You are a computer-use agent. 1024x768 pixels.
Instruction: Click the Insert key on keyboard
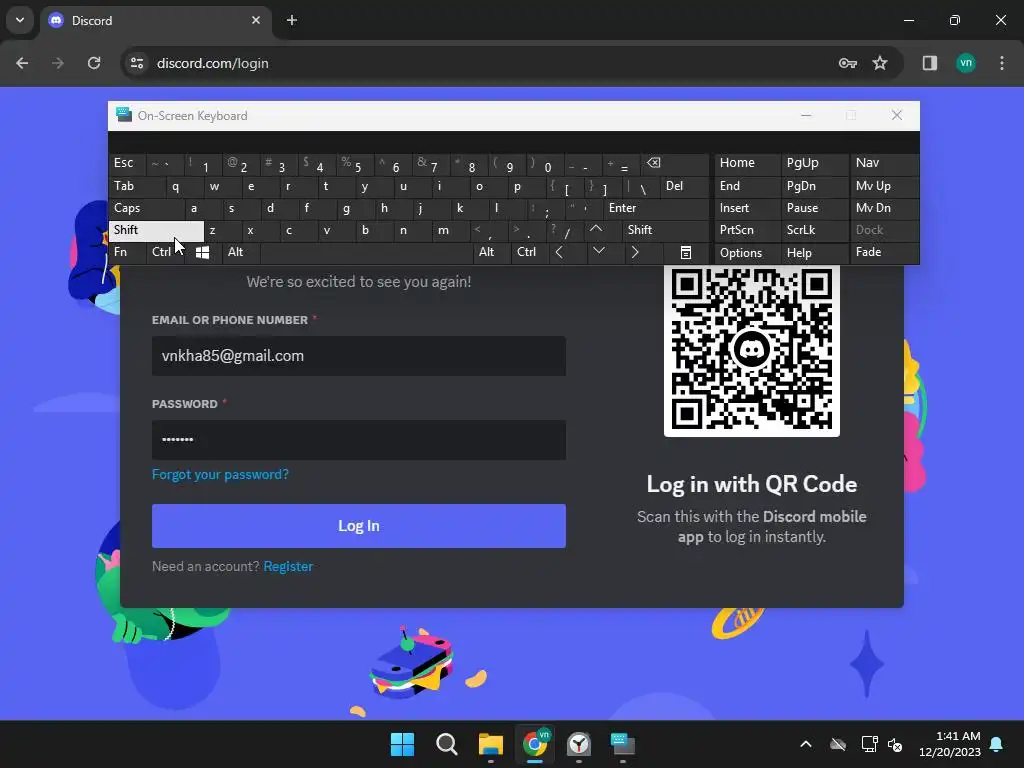pyautogui.click(x=747, y=208)
